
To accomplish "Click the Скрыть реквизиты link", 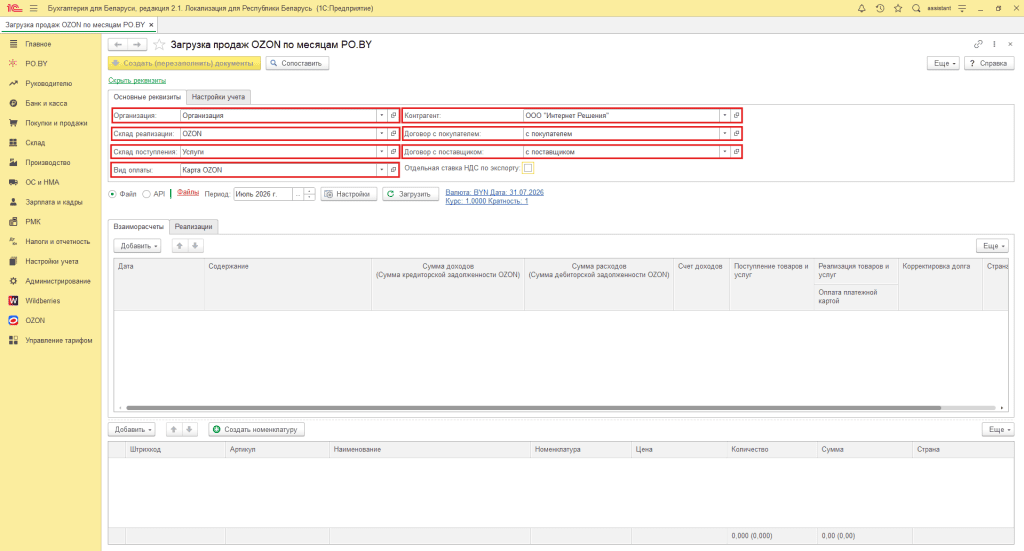I will click(137, 80).
